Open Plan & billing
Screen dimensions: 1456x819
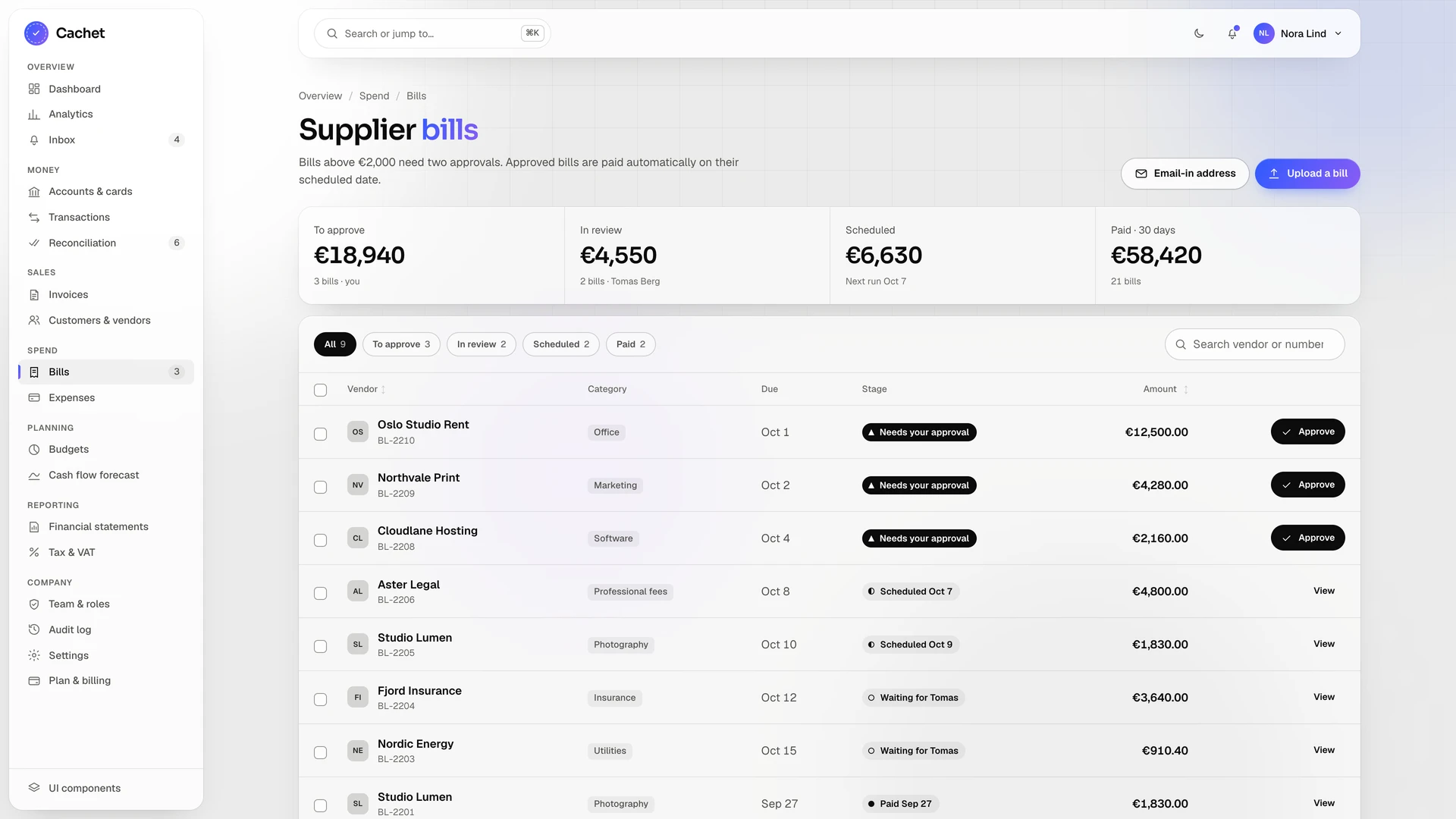[106, 681]
